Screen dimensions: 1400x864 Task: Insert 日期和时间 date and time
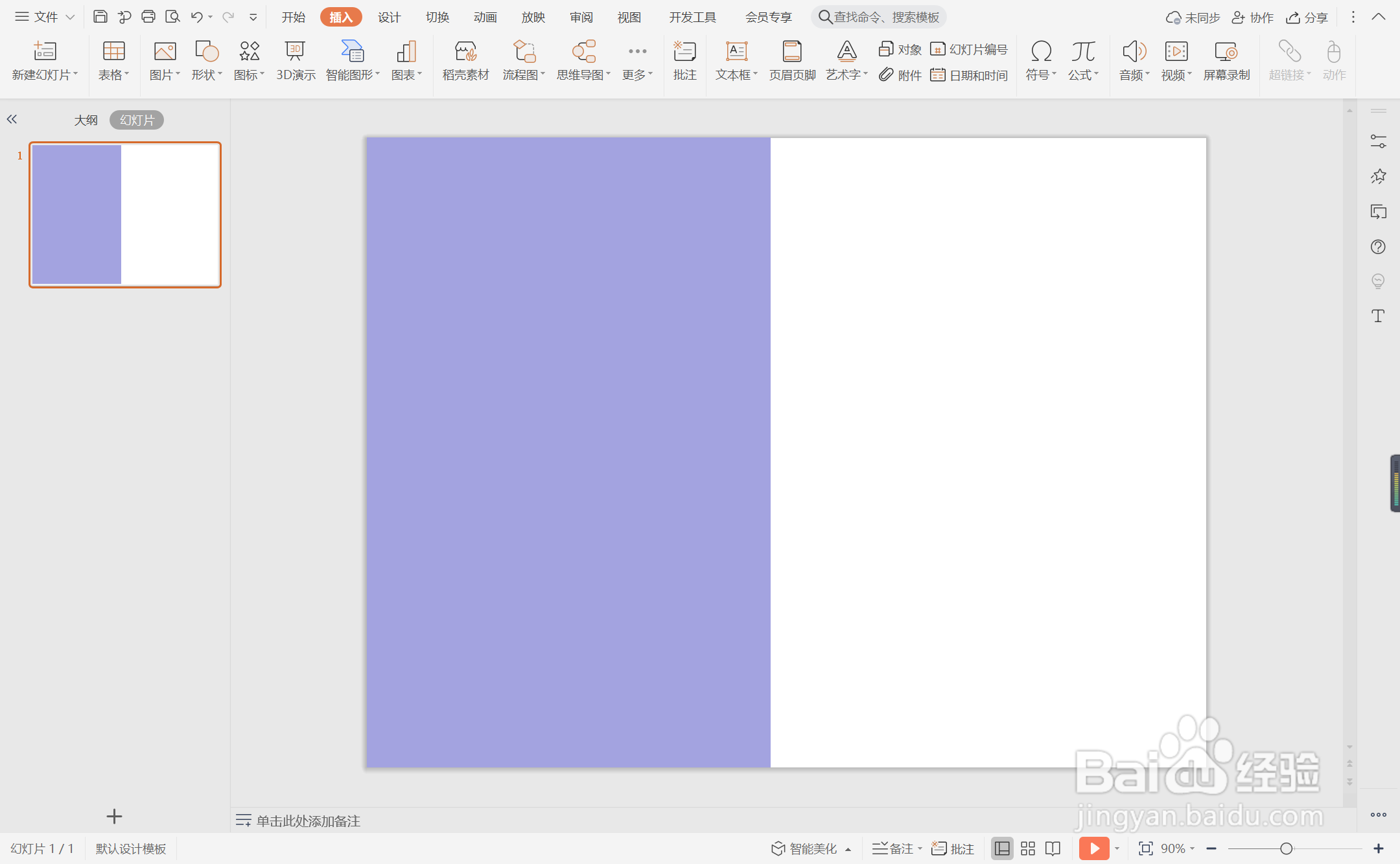pos(969,75)
